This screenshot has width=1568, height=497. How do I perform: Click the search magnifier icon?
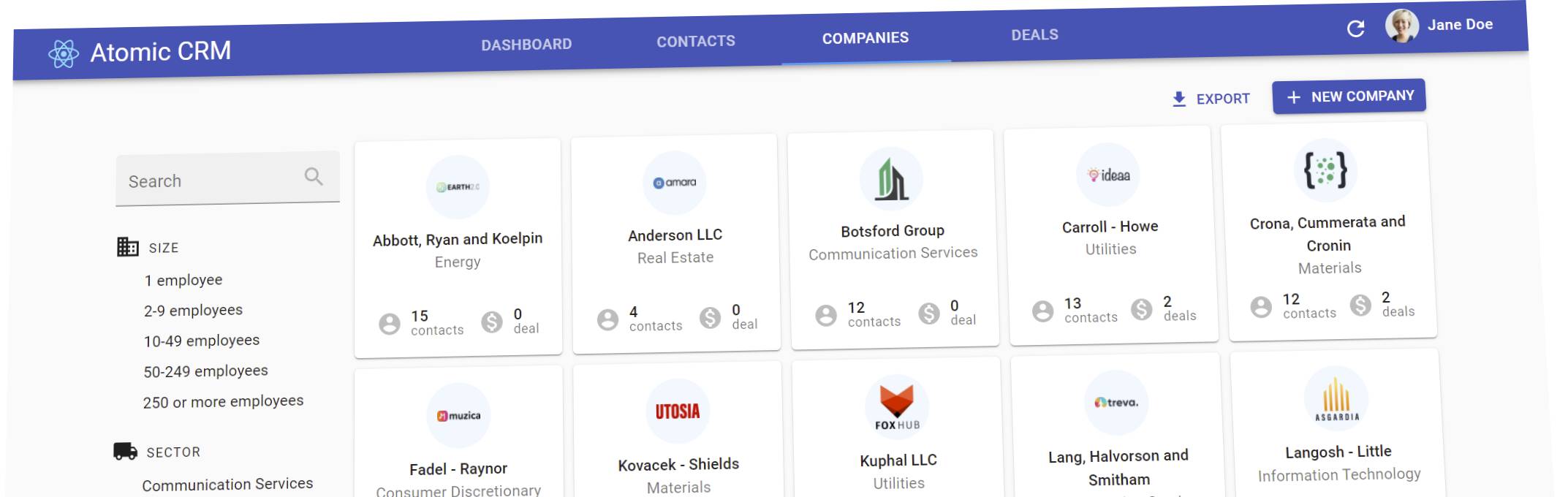(314, 176)
